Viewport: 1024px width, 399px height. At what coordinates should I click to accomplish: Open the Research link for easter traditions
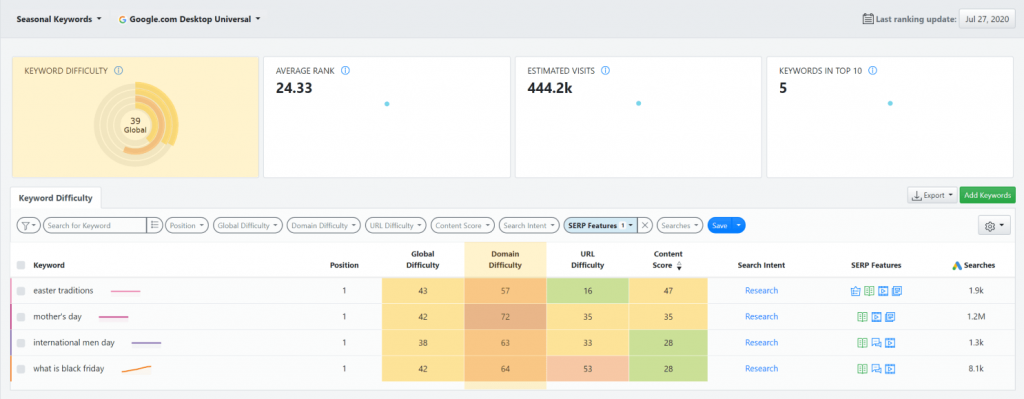click(x=761, y=291)
